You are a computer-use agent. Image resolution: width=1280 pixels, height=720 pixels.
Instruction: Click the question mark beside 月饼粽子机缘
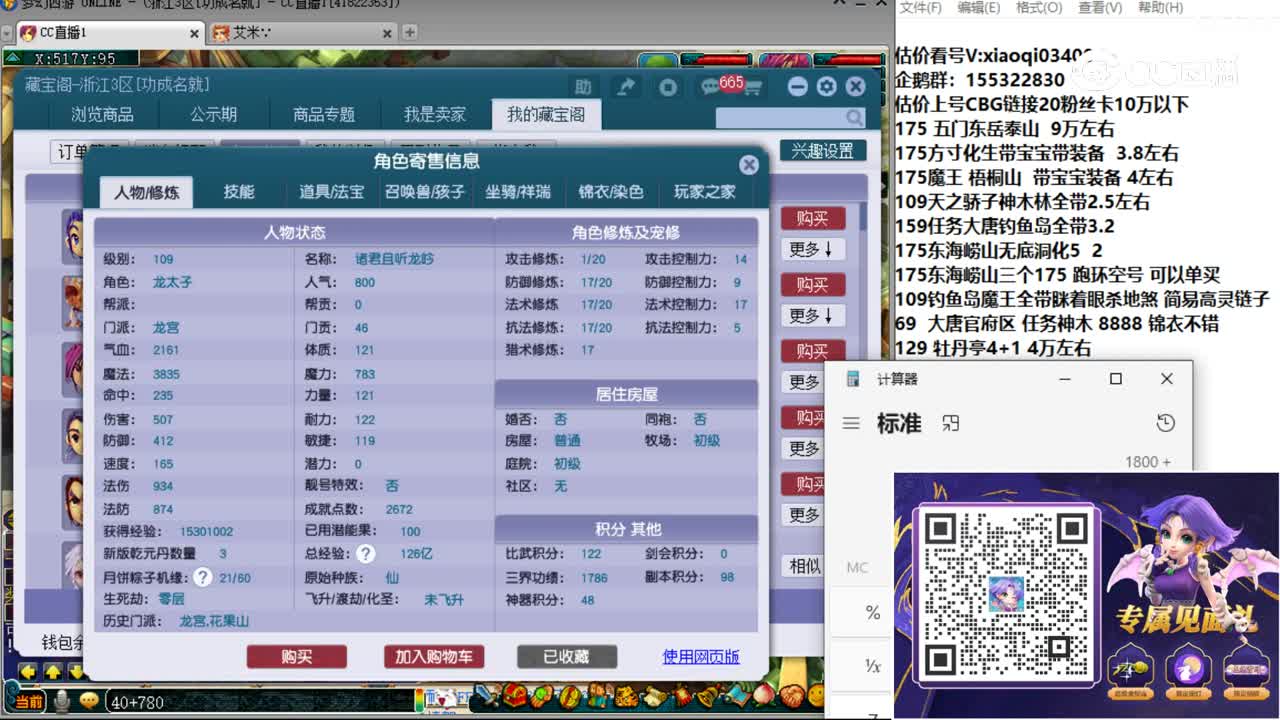202,575
